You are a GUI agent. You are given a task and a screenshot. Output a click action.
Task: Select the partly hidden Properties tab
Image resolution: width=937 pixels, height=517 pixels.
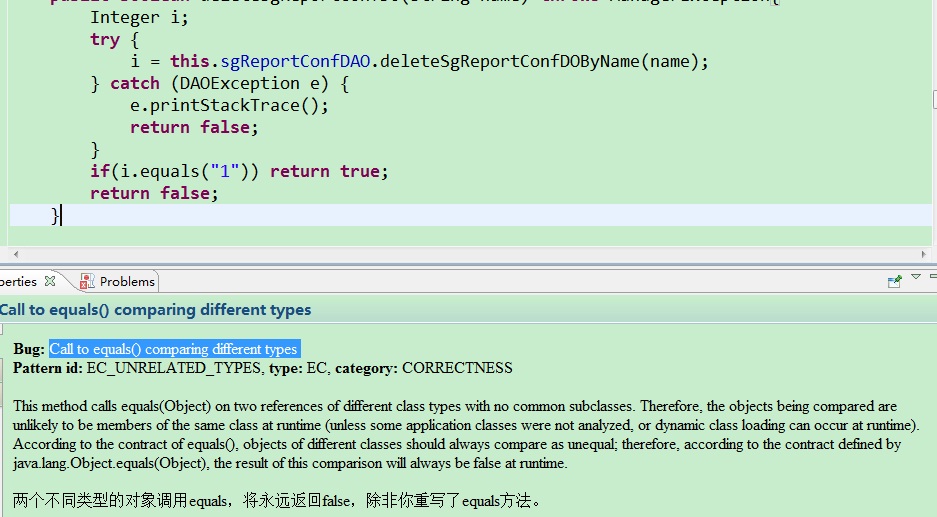click(19, 282)
